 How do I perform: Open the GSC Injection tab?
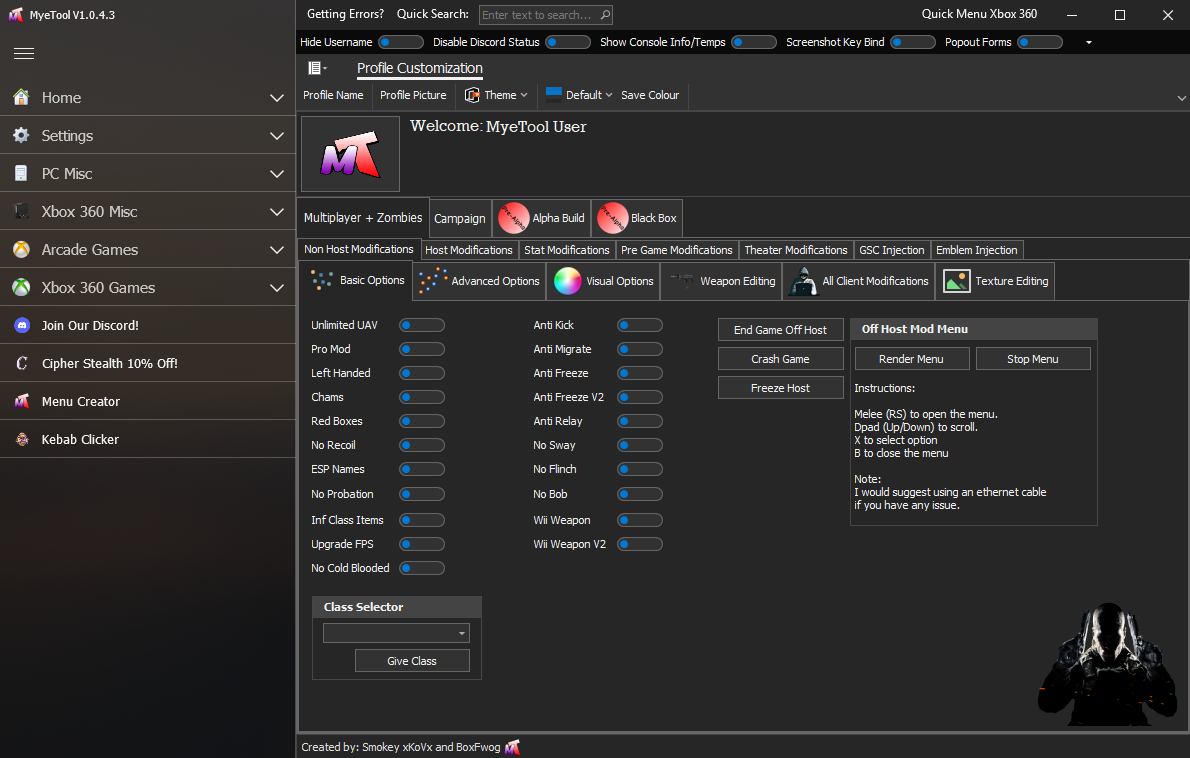tap(891, 249)
